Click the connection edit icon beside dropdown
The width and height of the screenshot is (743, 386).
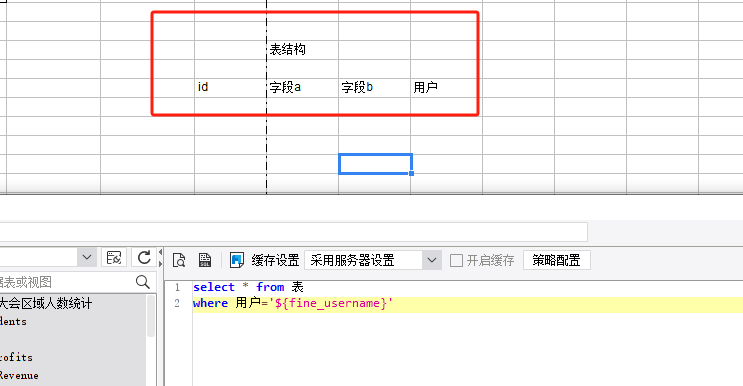[x=114, y=258]
